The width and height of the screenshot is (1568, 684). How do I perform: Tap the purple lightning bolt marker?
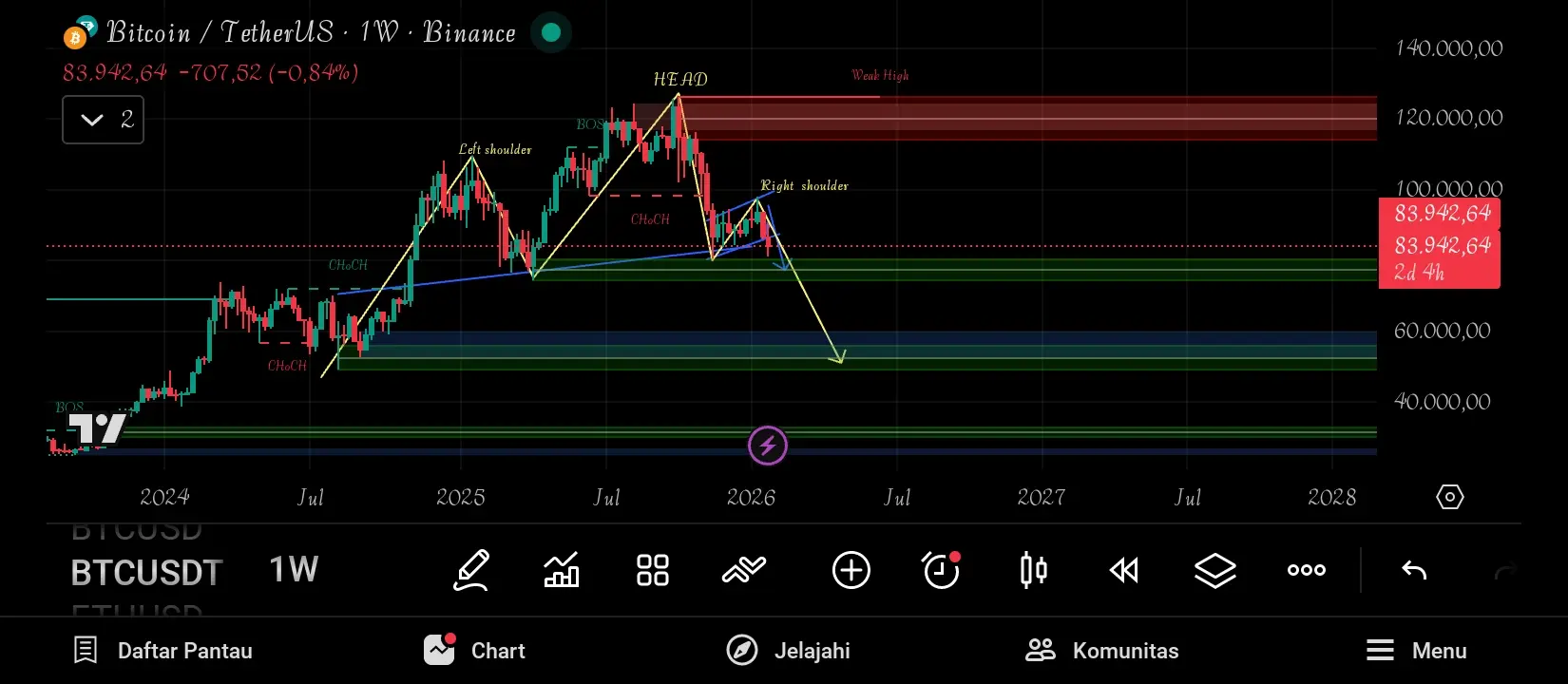[x=768, y=446]
